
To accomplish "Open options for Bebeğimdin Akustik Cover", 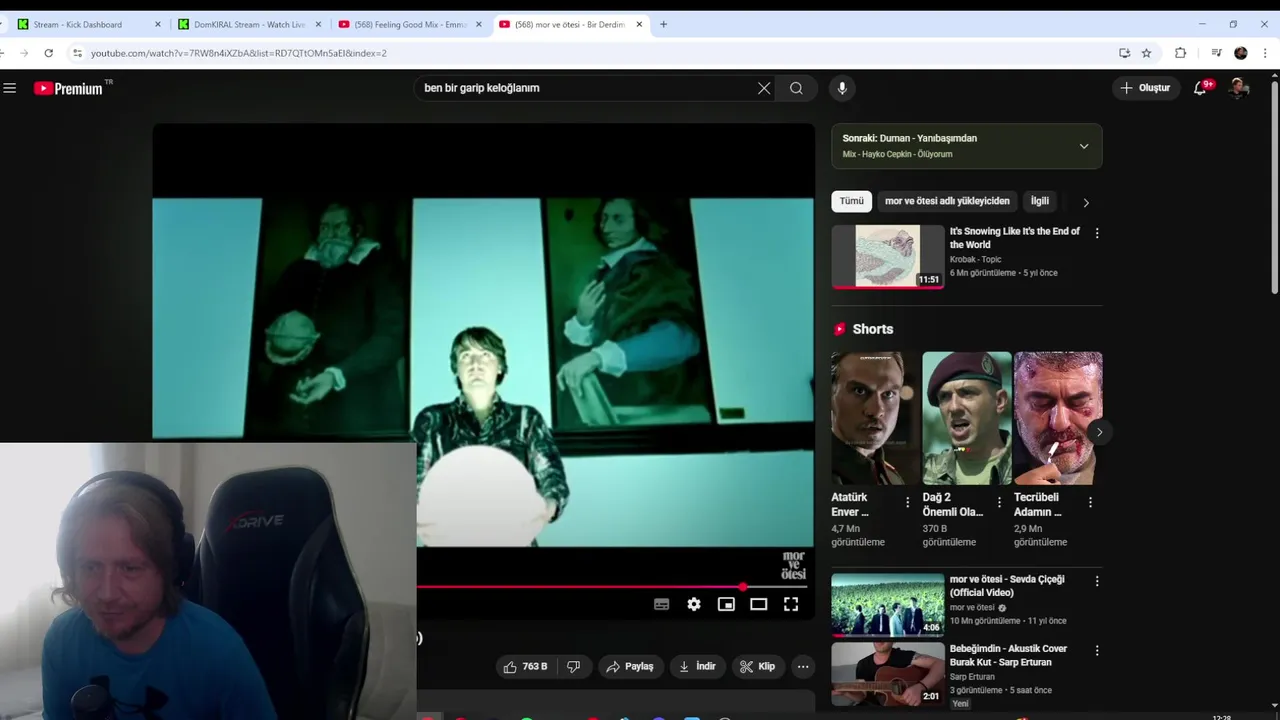I will click(x=1097, y=650).
